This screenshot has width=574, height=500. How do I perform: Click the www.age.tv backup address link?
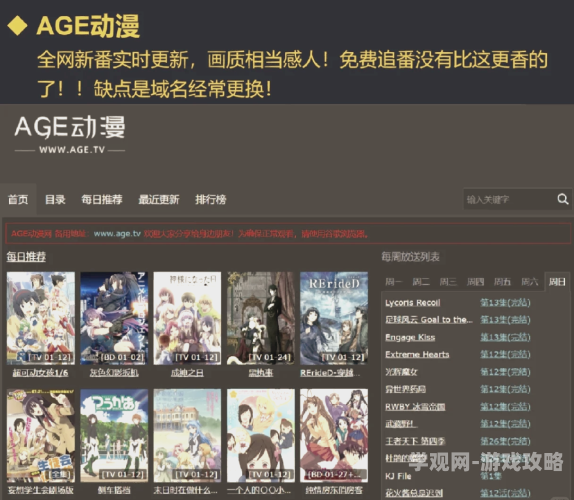117,234
